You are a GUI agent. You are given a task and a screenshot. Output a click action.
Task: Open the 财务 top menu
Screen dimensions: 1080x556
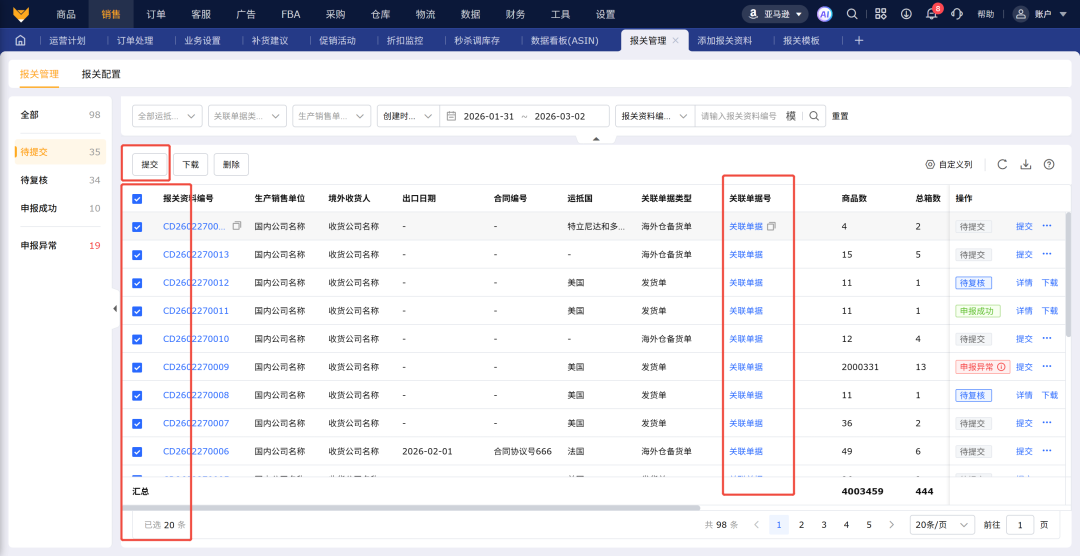coord(515,14)
